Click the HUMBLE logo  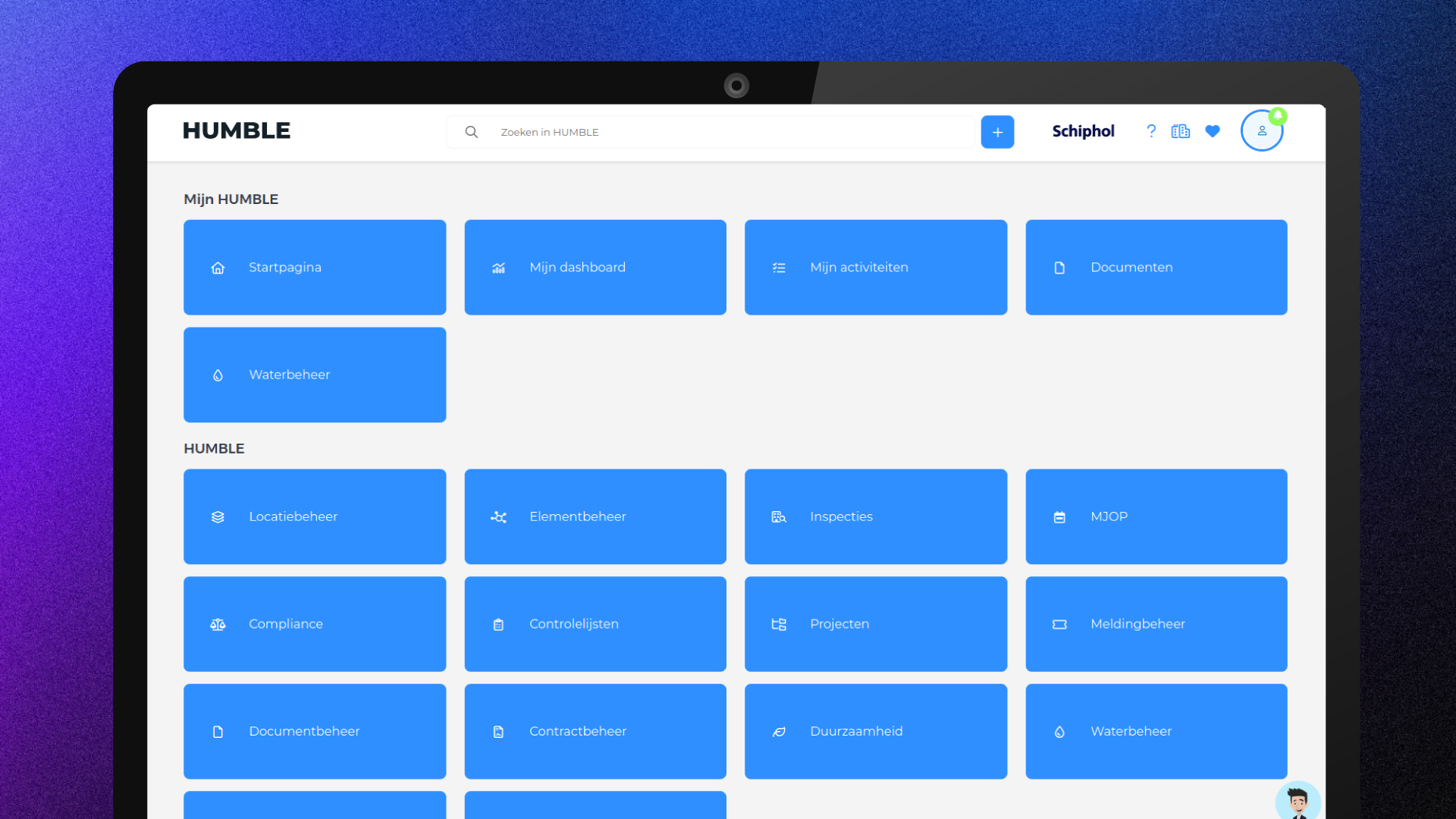(237, 130)
